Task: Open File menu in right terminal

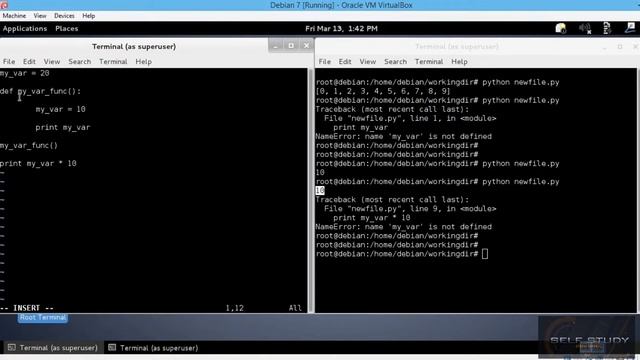Action: tap(324, 62)
